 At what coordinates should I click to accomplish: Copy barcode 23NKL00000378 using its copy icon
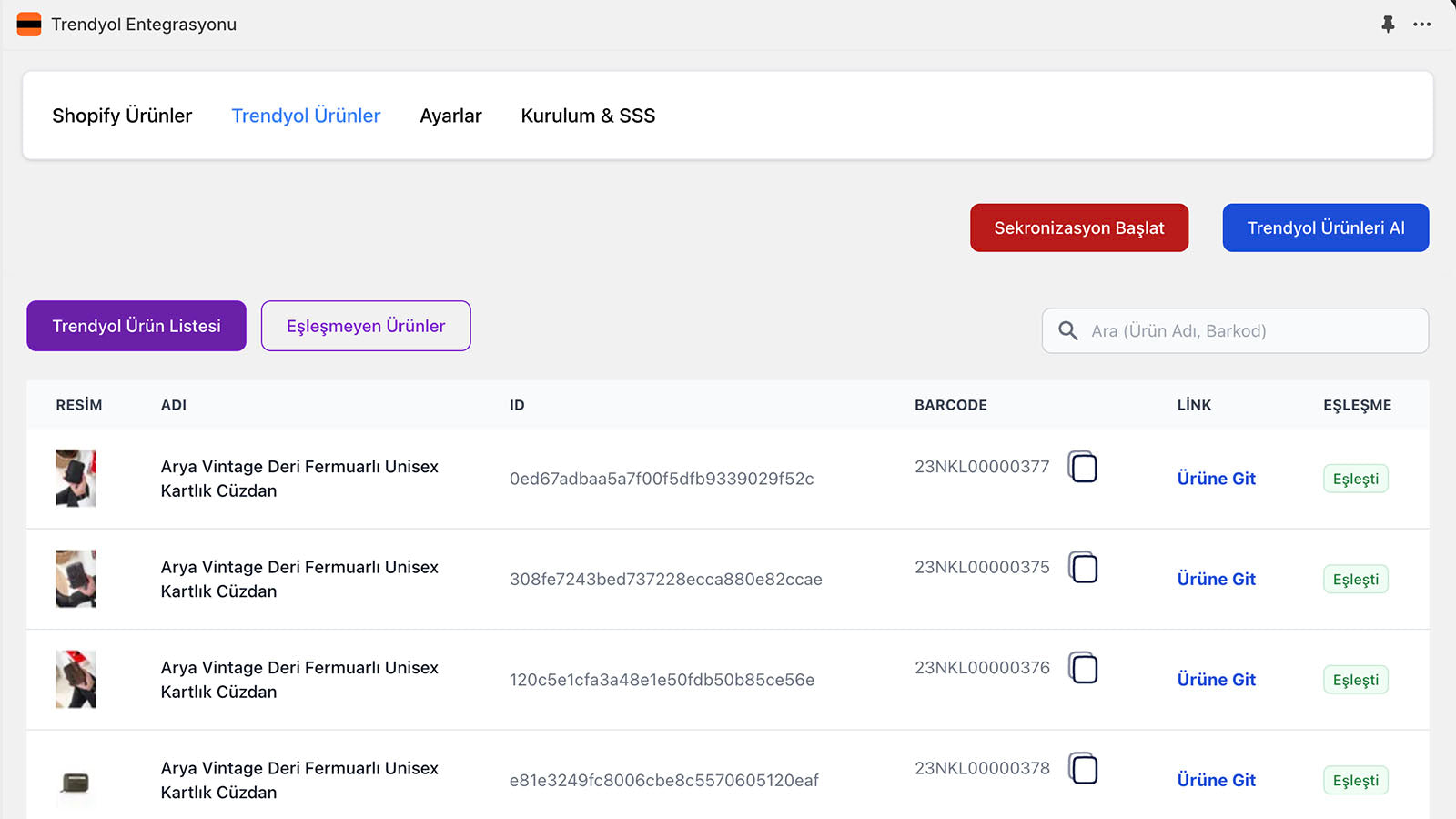click(1084, 769)
